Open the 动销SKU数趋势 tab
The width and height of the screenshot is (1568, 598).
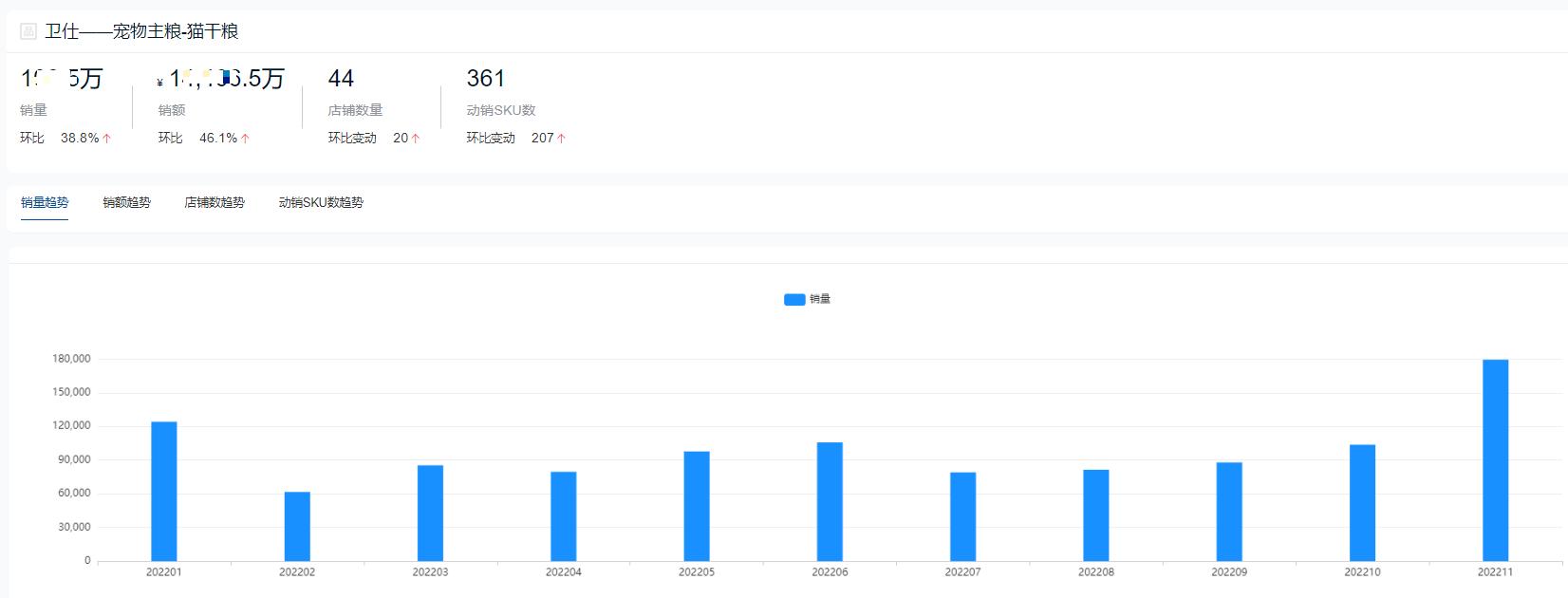[321, 202]
